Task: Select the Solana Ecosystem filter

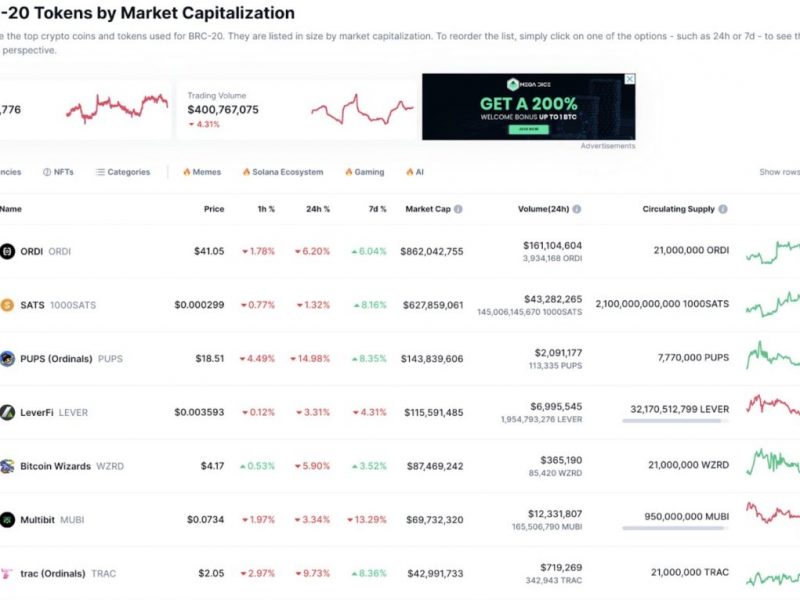Action: (283, 172)
